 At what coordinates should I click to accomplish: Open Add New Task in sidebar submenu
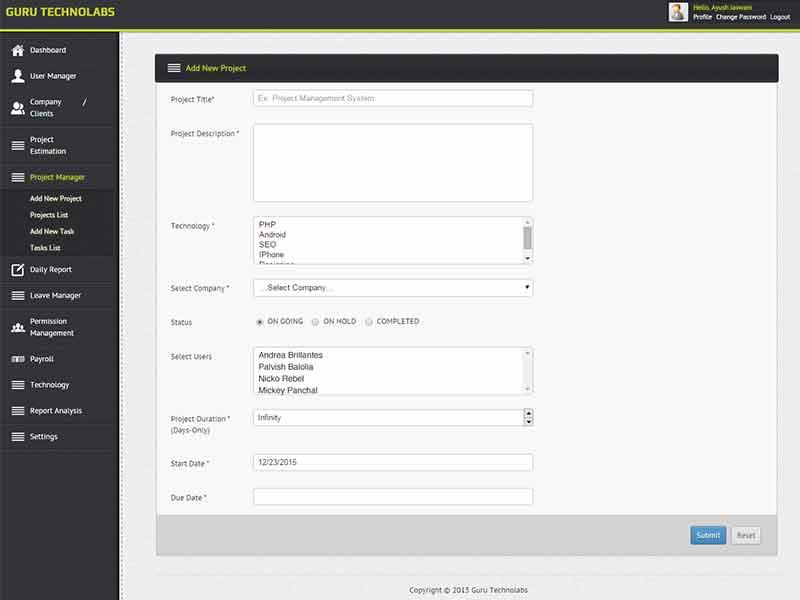52,231
